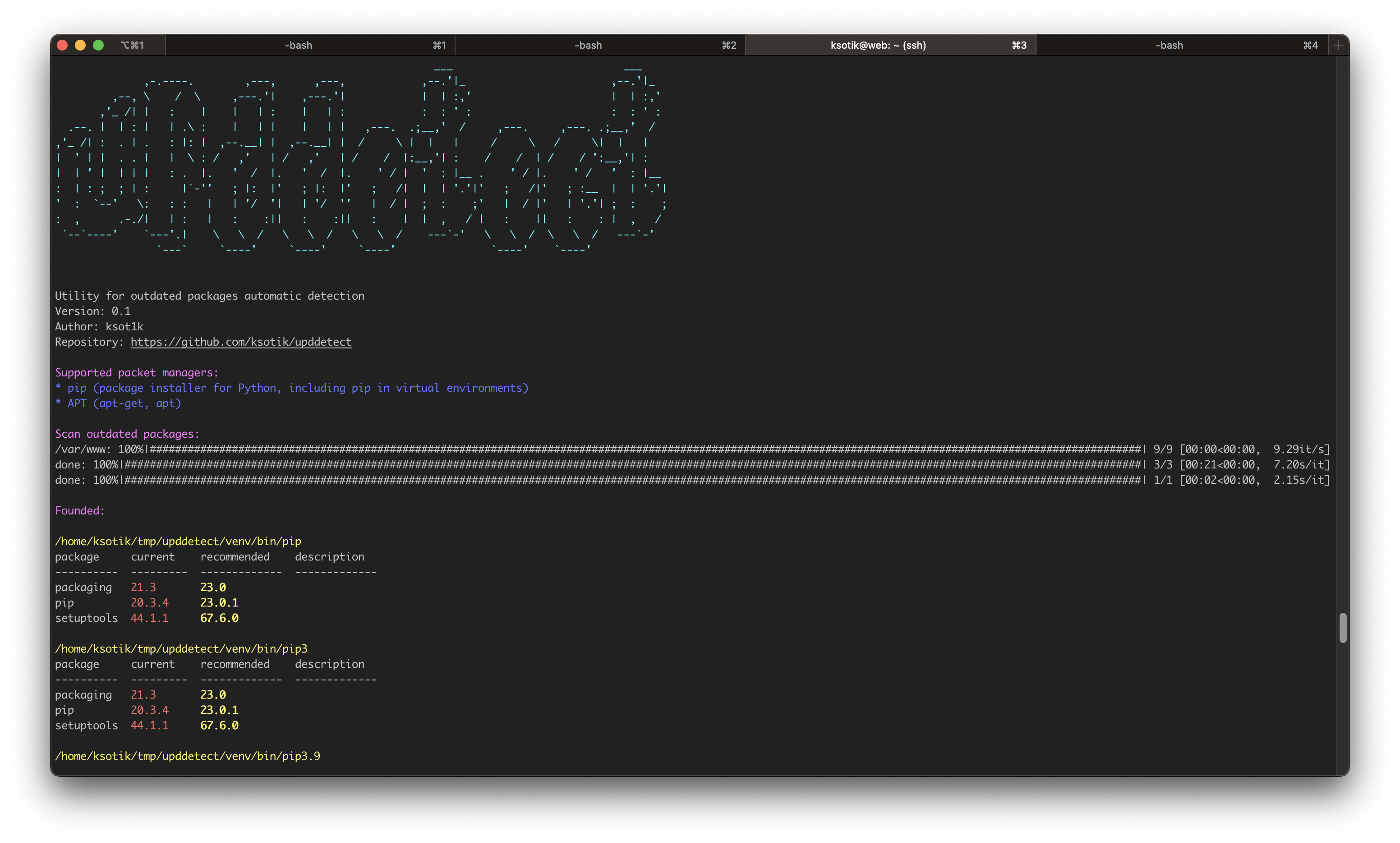Click the terminal scrollbar thumb

[1342, 628]
